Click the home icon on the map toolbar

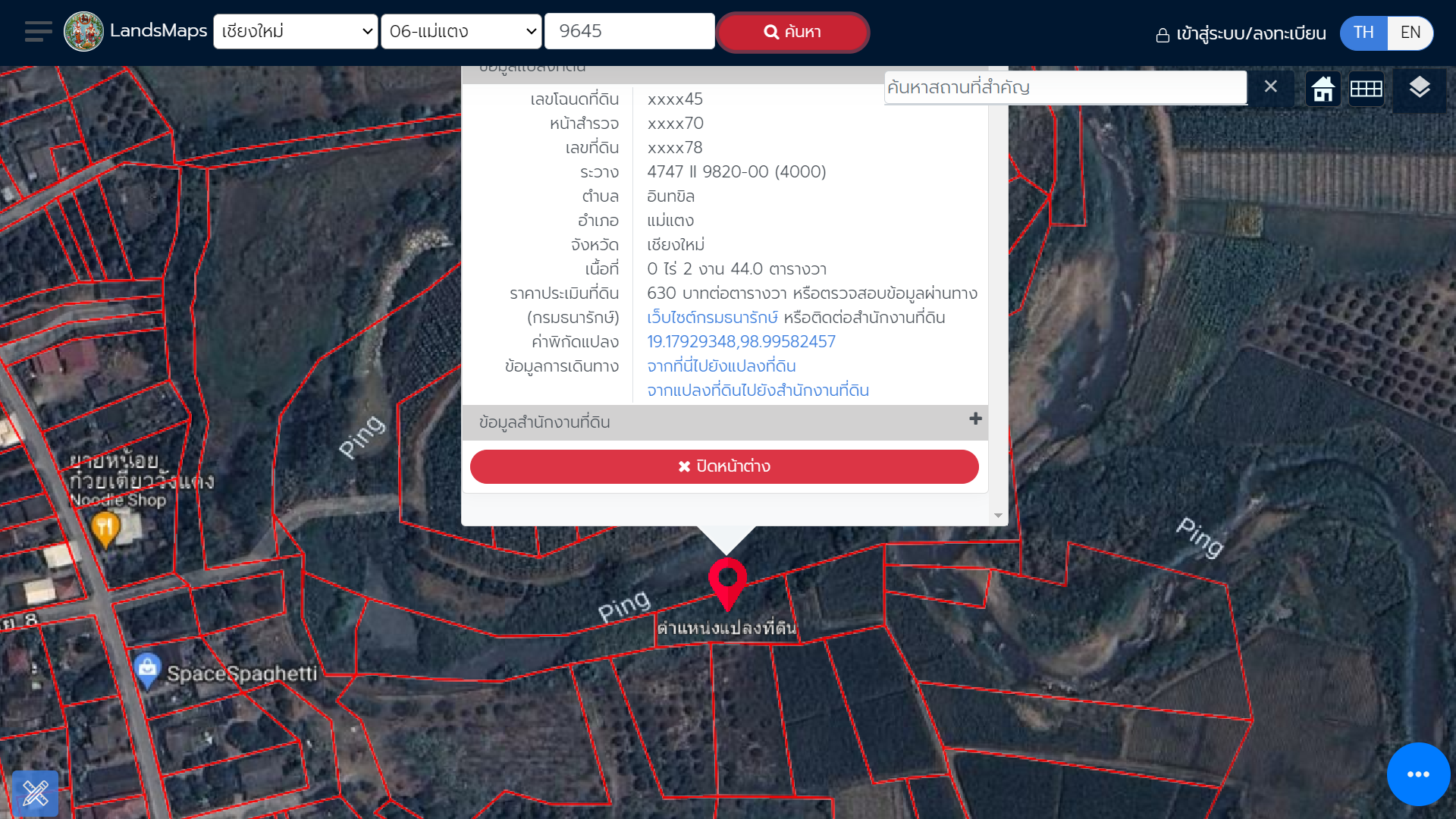pyautogui.click(x=1323, y=89)
